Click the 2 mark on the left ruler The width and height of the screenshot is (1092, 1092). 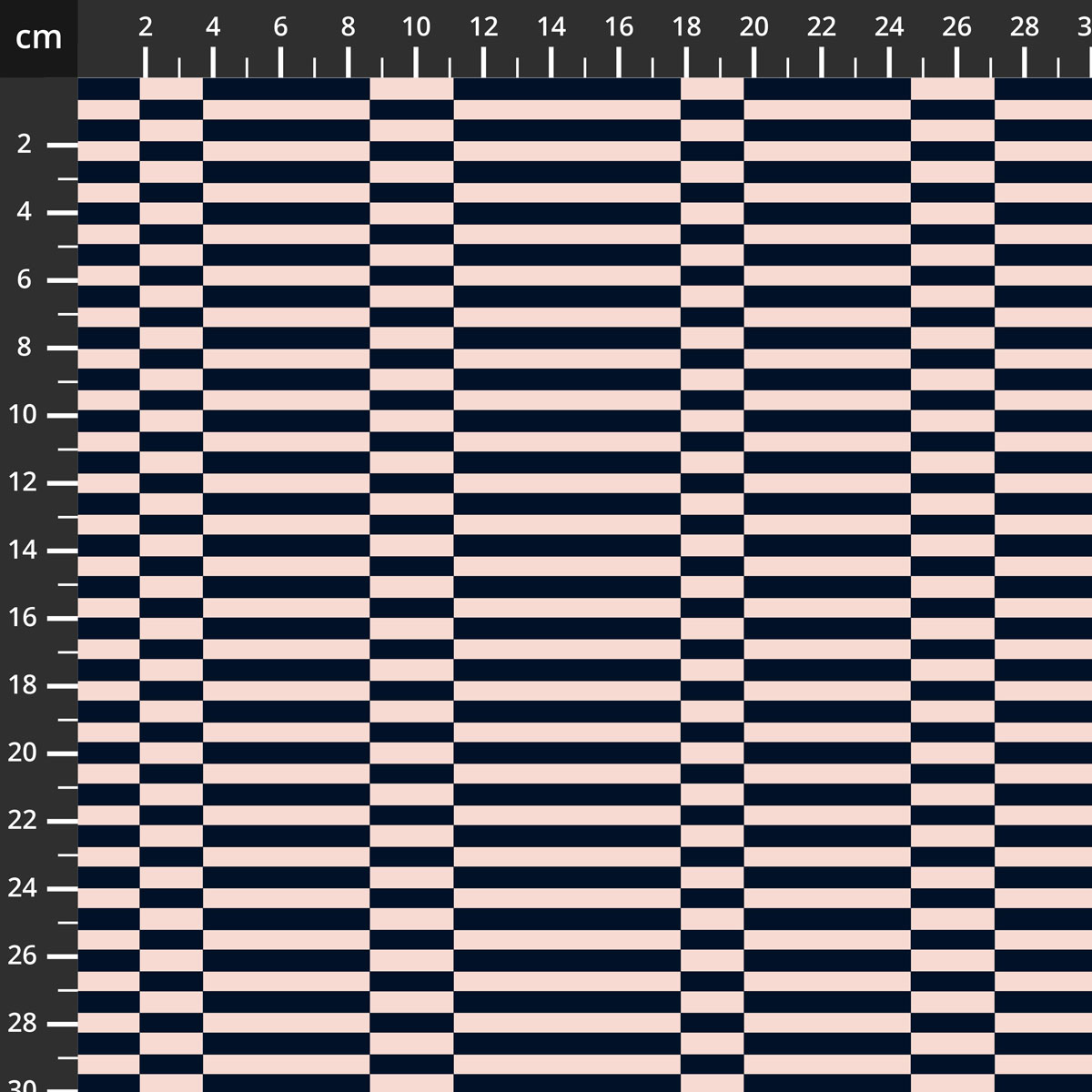click(x=25, y=145)
